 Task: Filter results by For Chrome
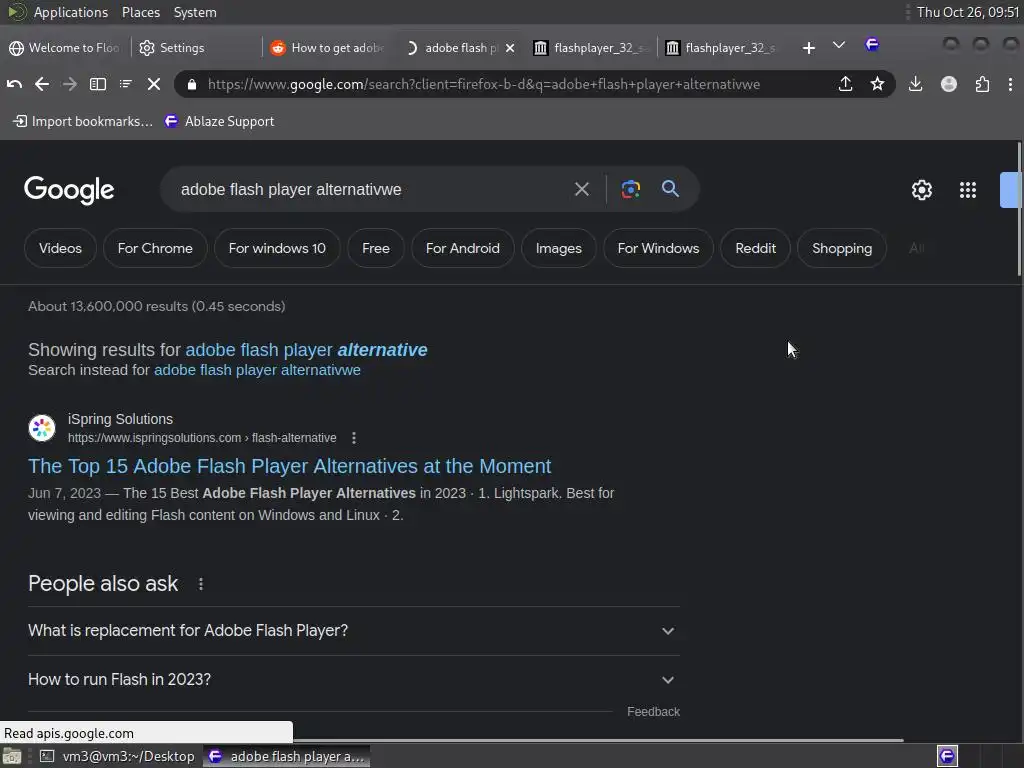coord(155,248)
